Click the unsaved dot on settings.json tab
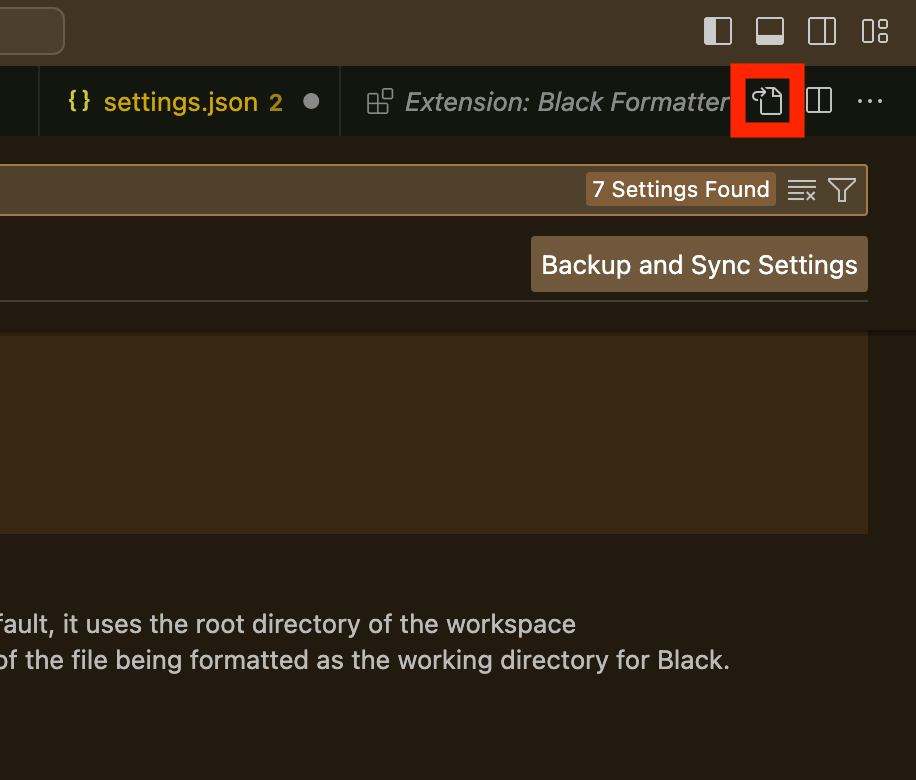The height and width of the screenshot is (780, 916). click(x=311, y=102)
